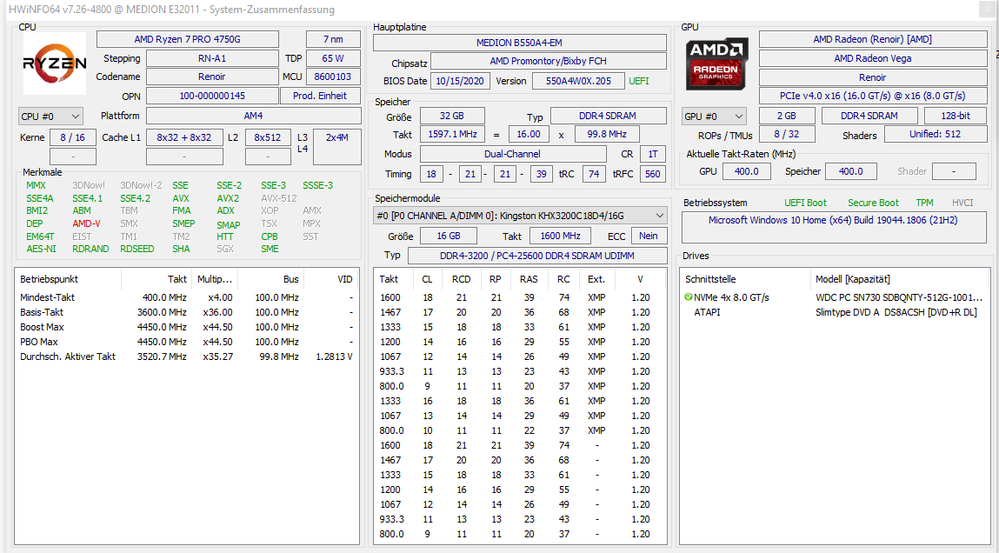Expand the Kingston memory module dropdown
999x553 pixels.
pos(657,215)
